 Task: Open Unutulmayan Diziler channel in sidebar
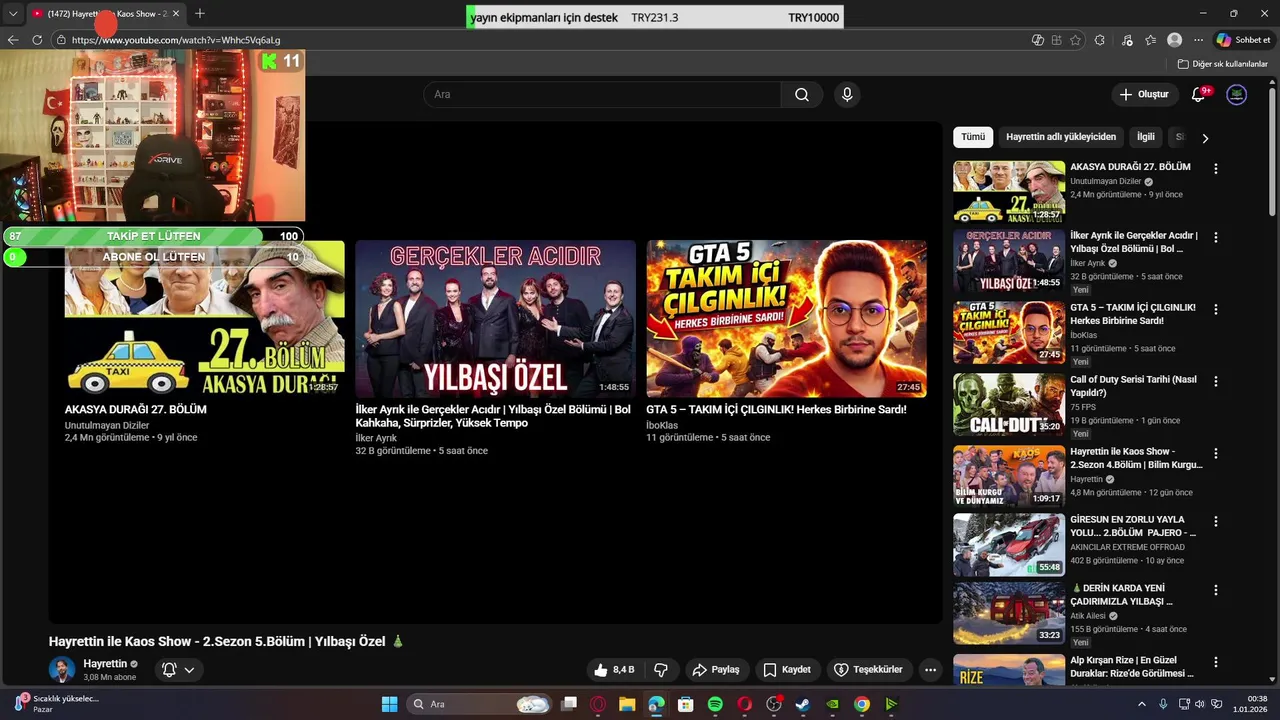[1105, 182]
